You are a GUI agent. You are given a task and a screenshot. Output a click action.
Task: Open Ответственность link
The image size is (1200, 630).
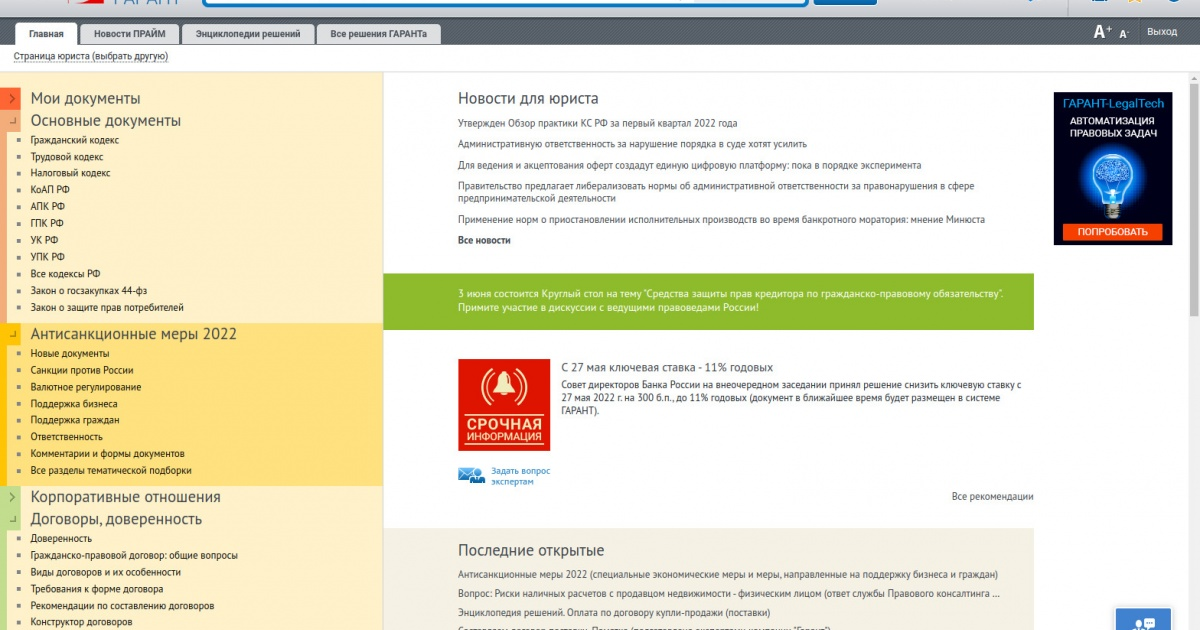click(x=67, y=437)
